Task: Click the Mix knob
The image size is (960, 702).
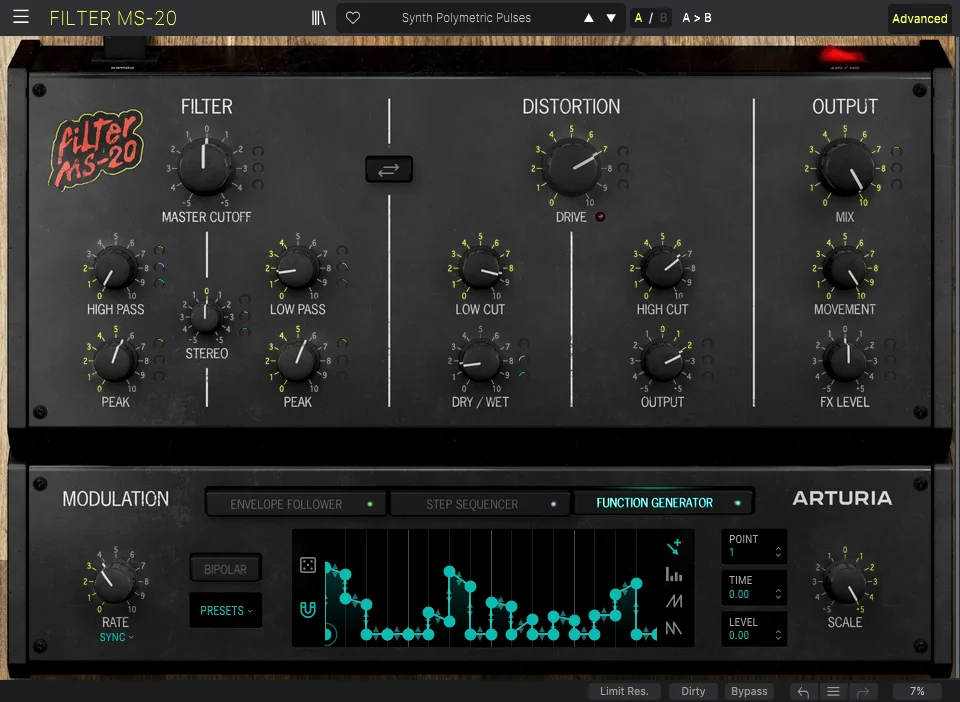Action: point(845,166)
